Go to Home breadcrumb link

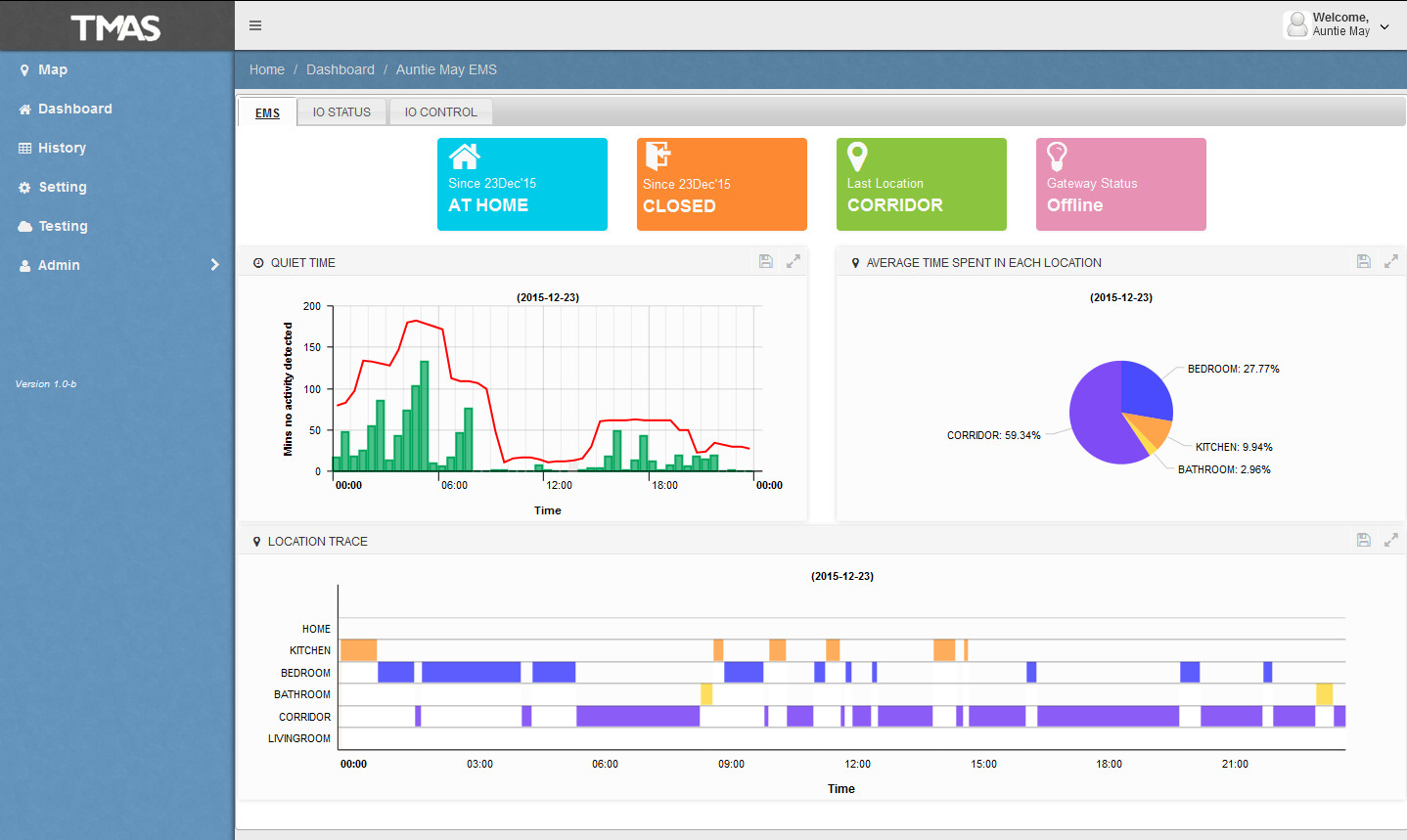(267, 69)
